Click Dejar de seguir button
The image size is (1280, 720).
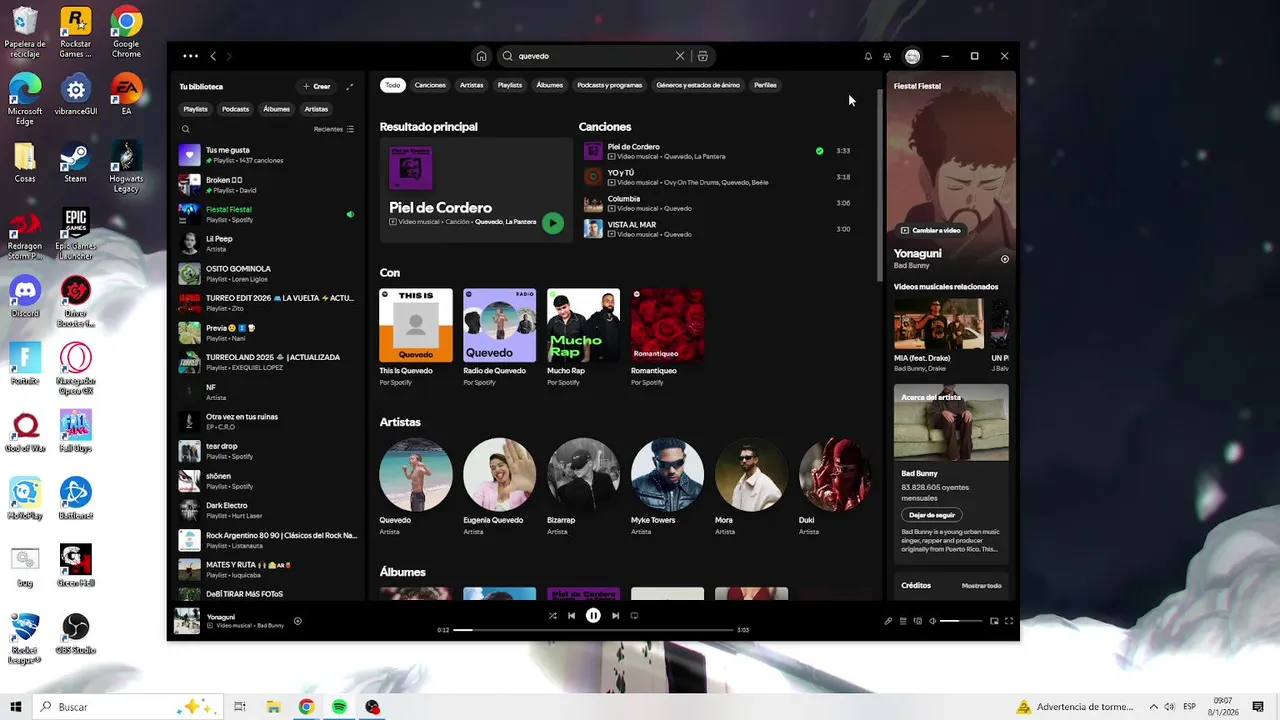point(932,515)
